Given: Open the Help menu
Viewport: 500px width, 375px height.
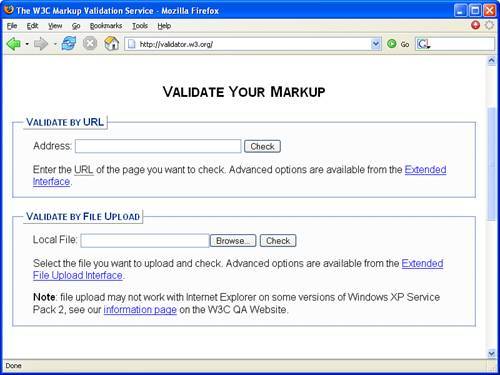Looking at the screenshot, I should (164, 26).
